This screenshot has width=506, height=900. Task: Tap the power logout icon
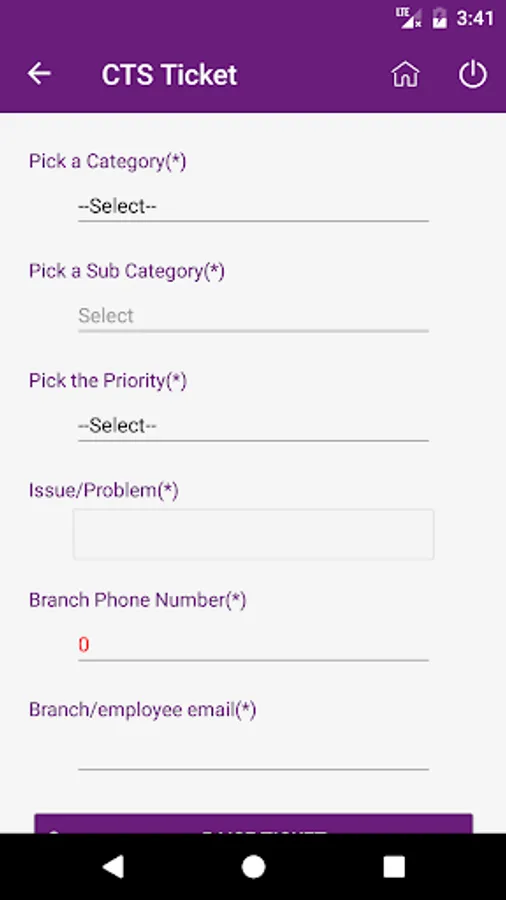tap(473, 75)
